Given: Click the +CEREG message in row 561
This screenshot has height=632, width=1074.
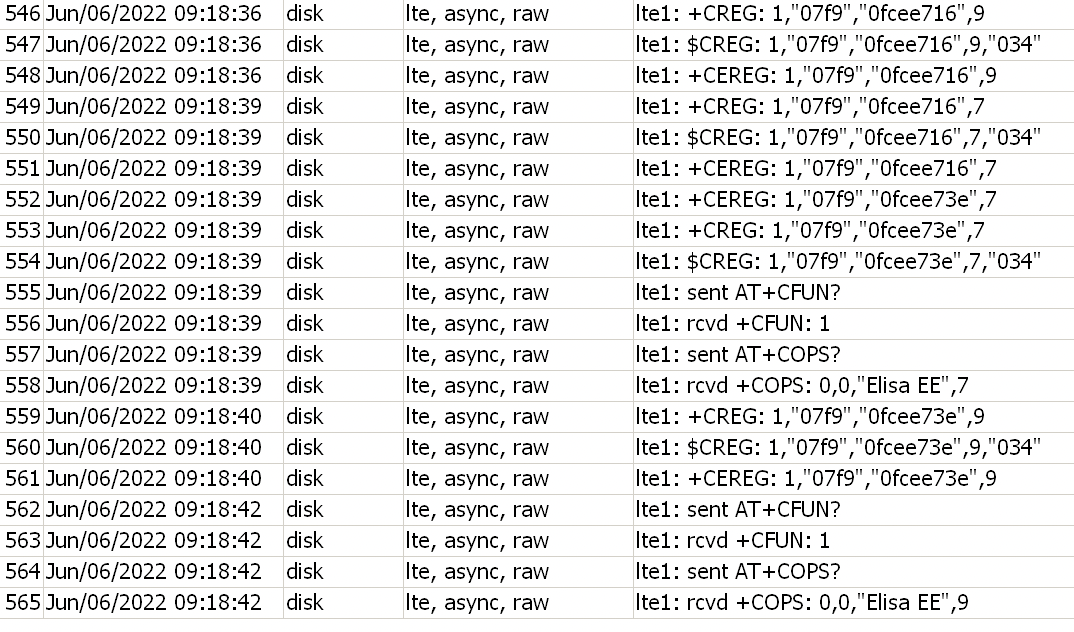Looking at the screenshot, I should [x=816, y=479].
